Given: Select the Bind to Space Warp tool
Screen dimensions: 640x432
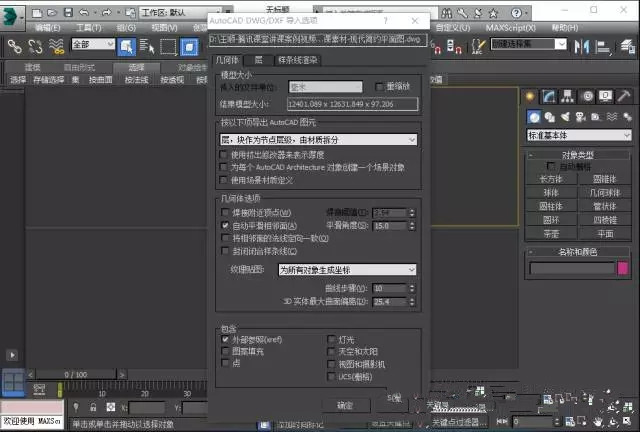Looking at the screenshot, I should [57, 47].
